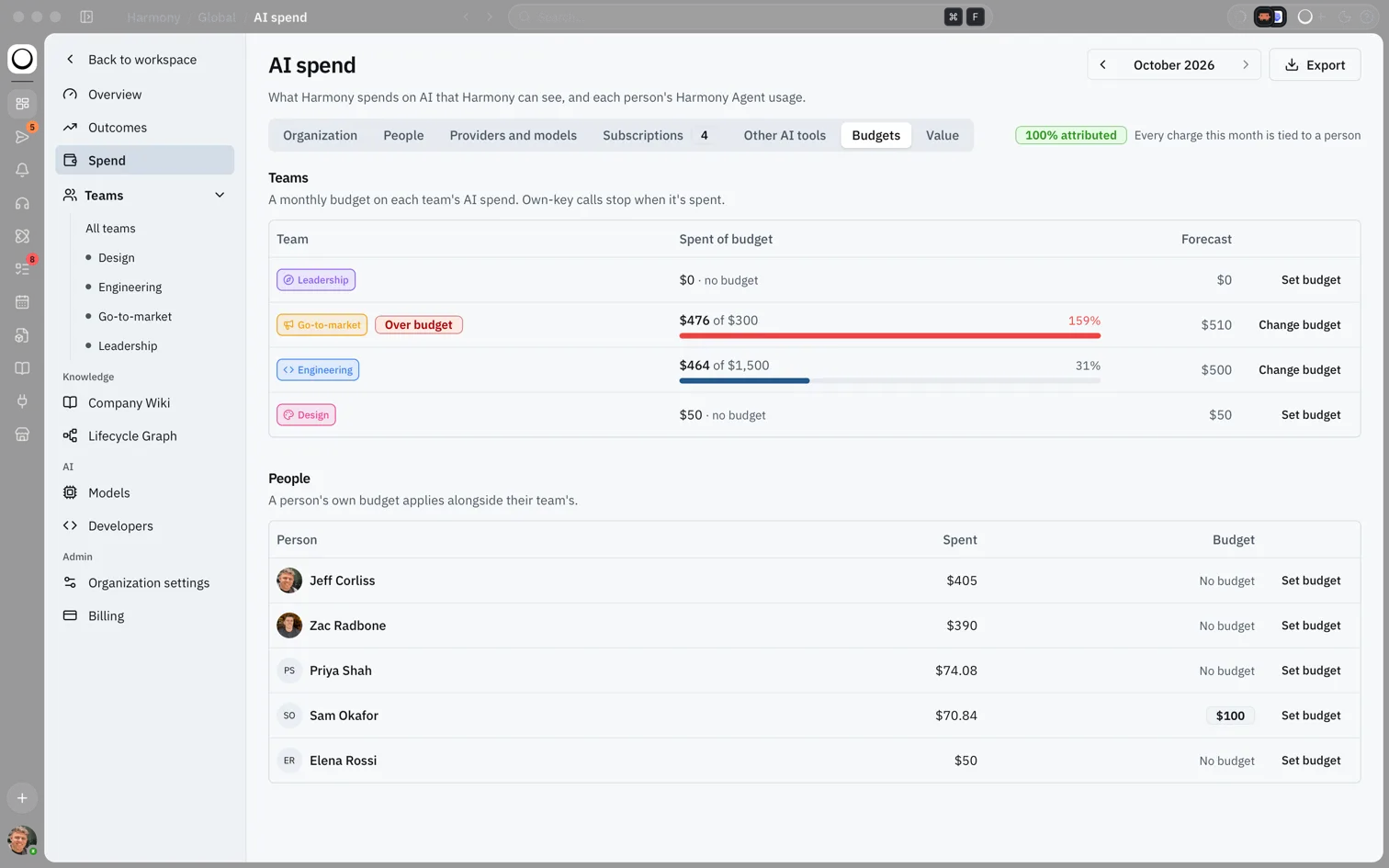The image size is (1389, 868).
Task: Switch to the Value tab
Action: [x=943, y=135]
